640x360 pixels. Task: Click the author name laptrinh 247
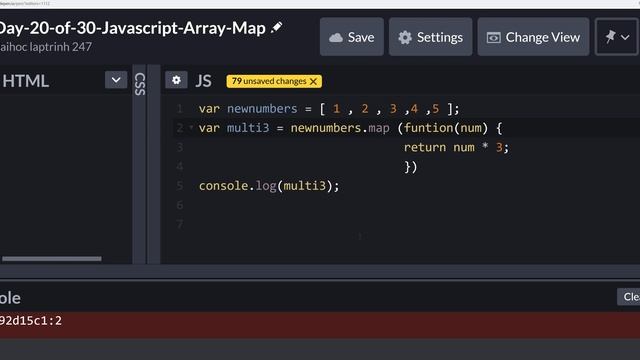(x=46, y=47)
